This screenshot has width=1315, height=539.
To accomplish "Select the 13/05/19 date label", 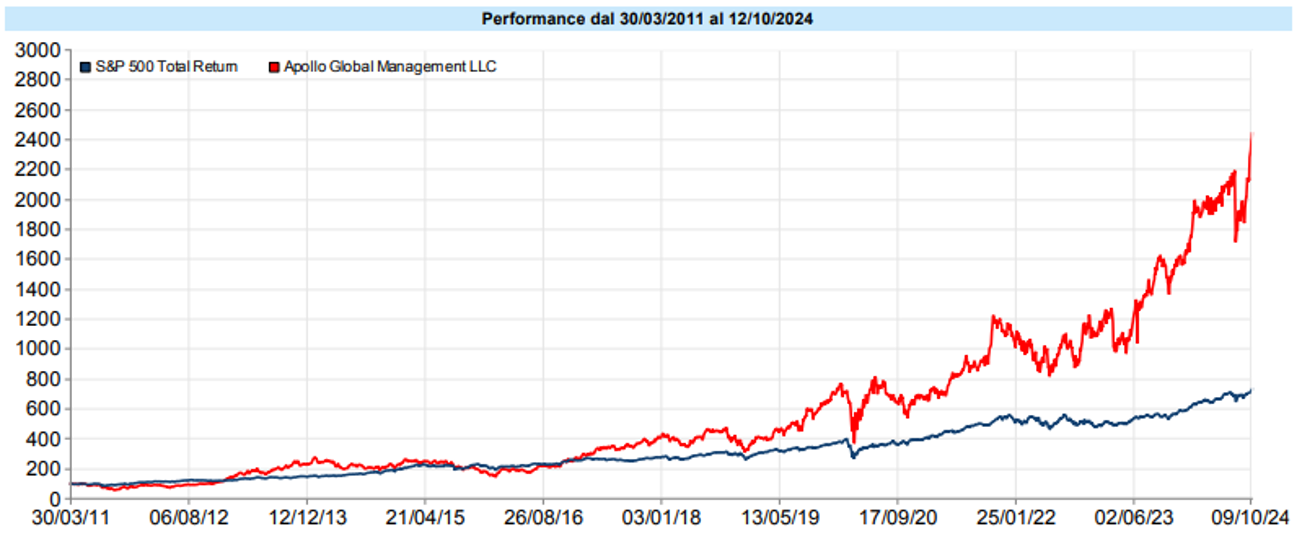I will tap(779, 520).
